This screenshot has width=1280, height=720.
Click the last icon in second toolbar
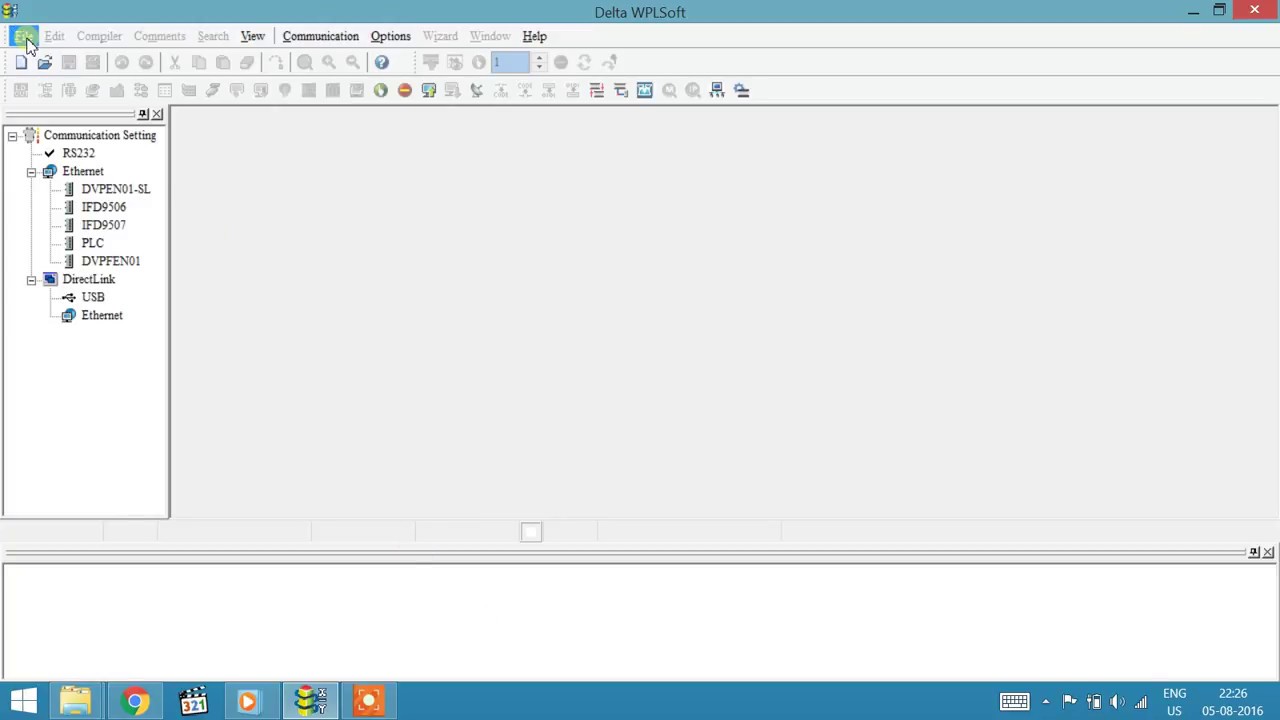tap(741, 90)
